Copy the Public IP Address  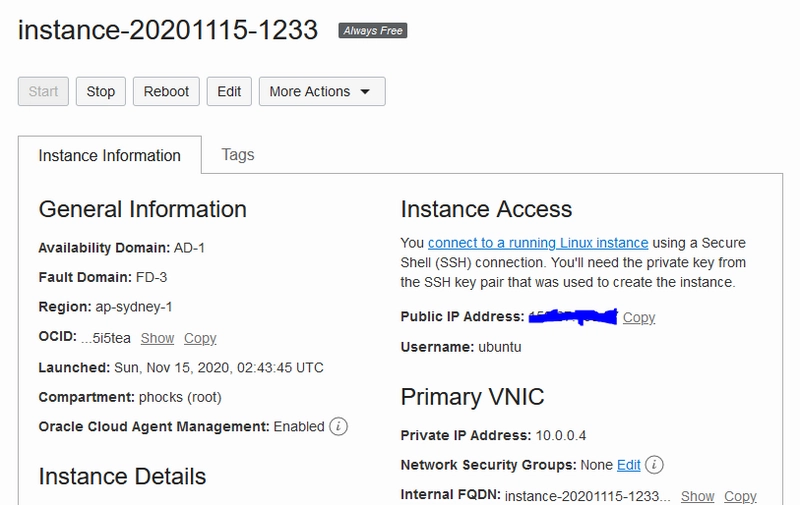point(639,317)
